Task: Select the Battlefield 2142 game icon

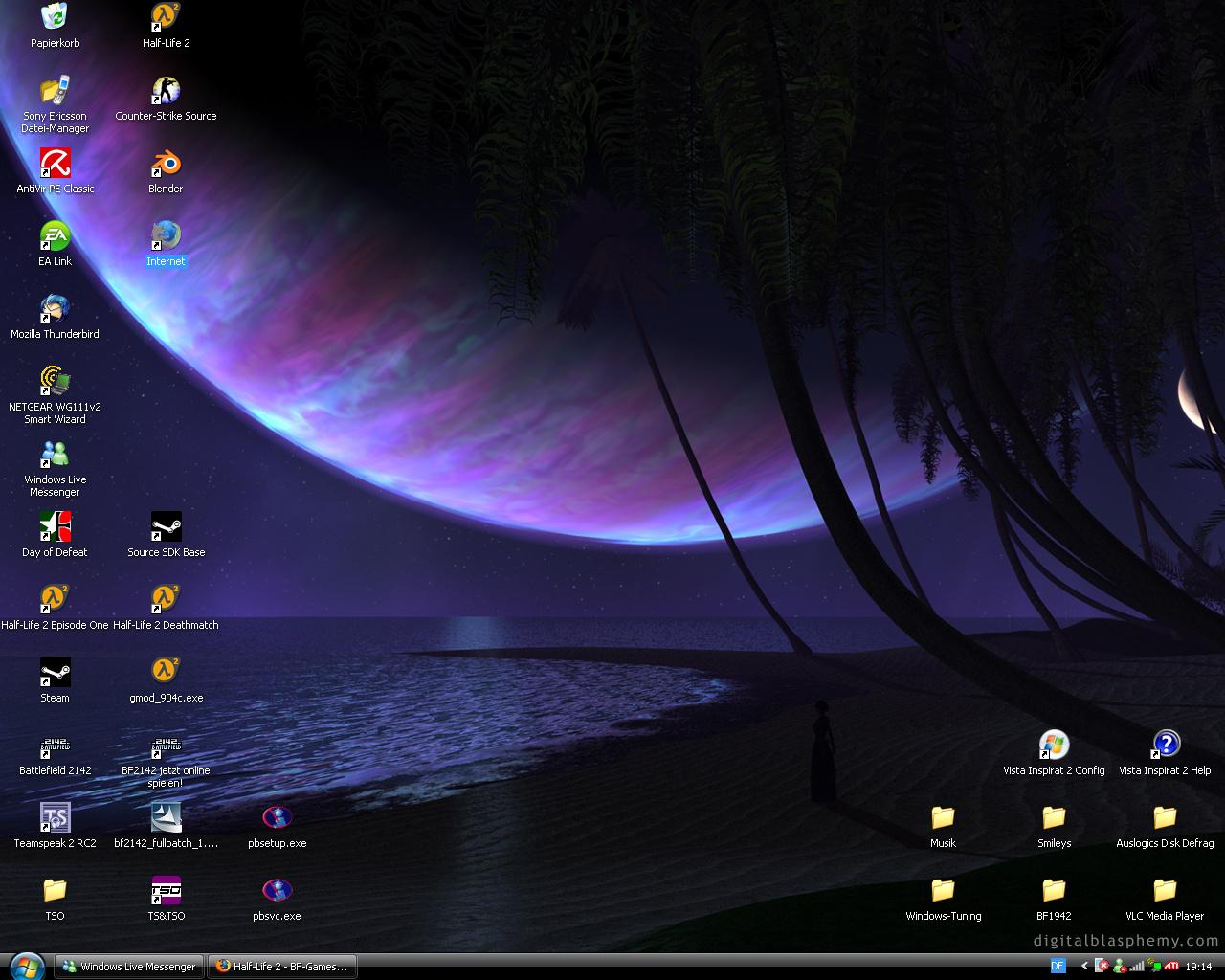Action: [x=55, y=746]
